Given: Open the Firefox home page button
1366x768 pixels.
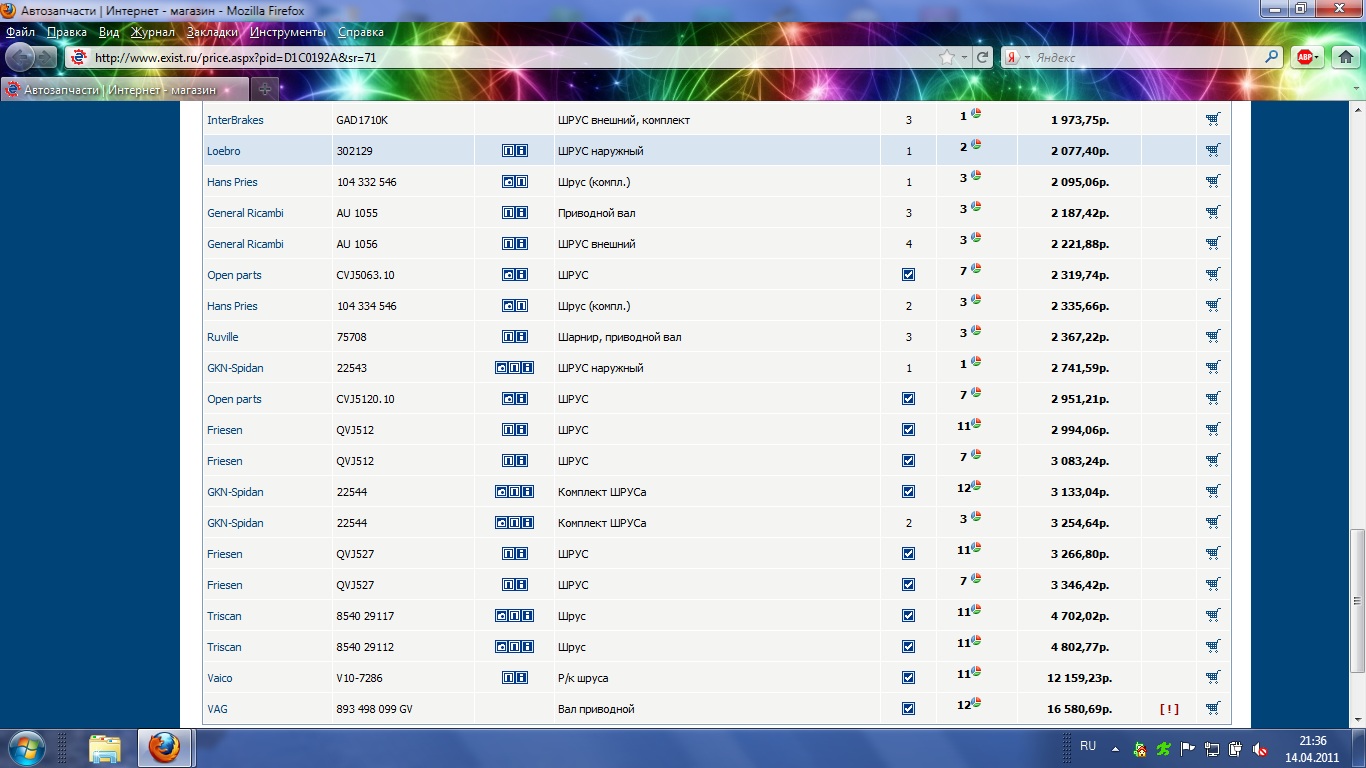Looking at the screenshot, I should [1346, 58].
